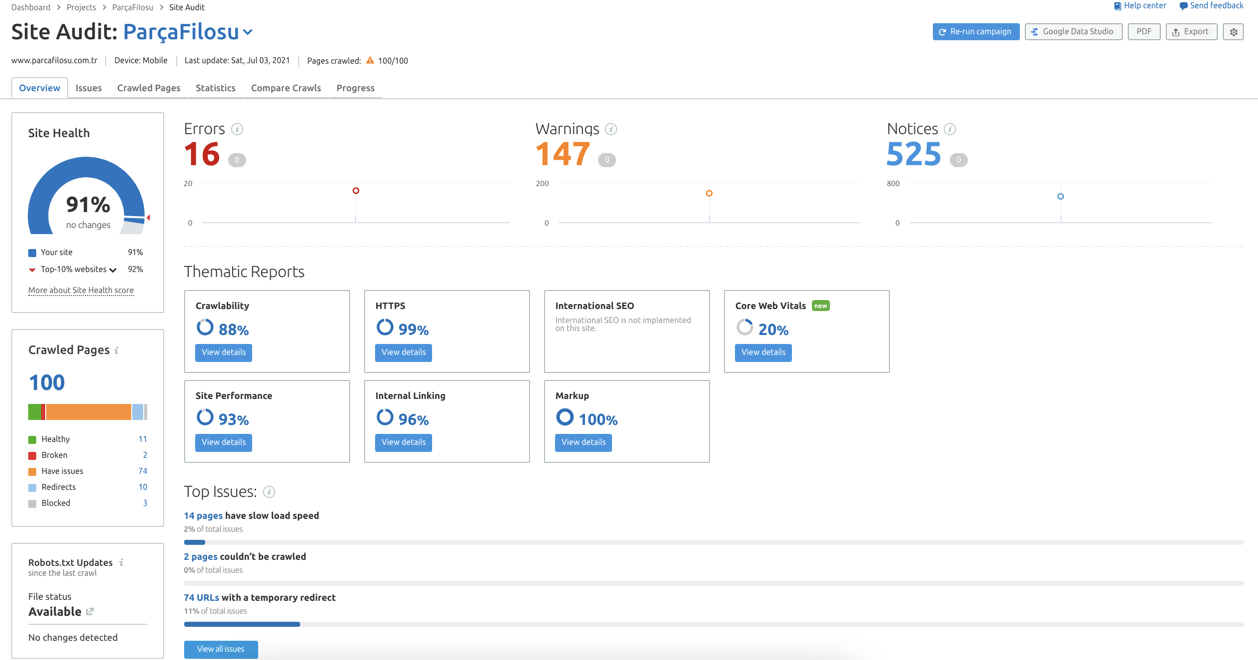Open More about Site Health score link

[x=81, y=291]
